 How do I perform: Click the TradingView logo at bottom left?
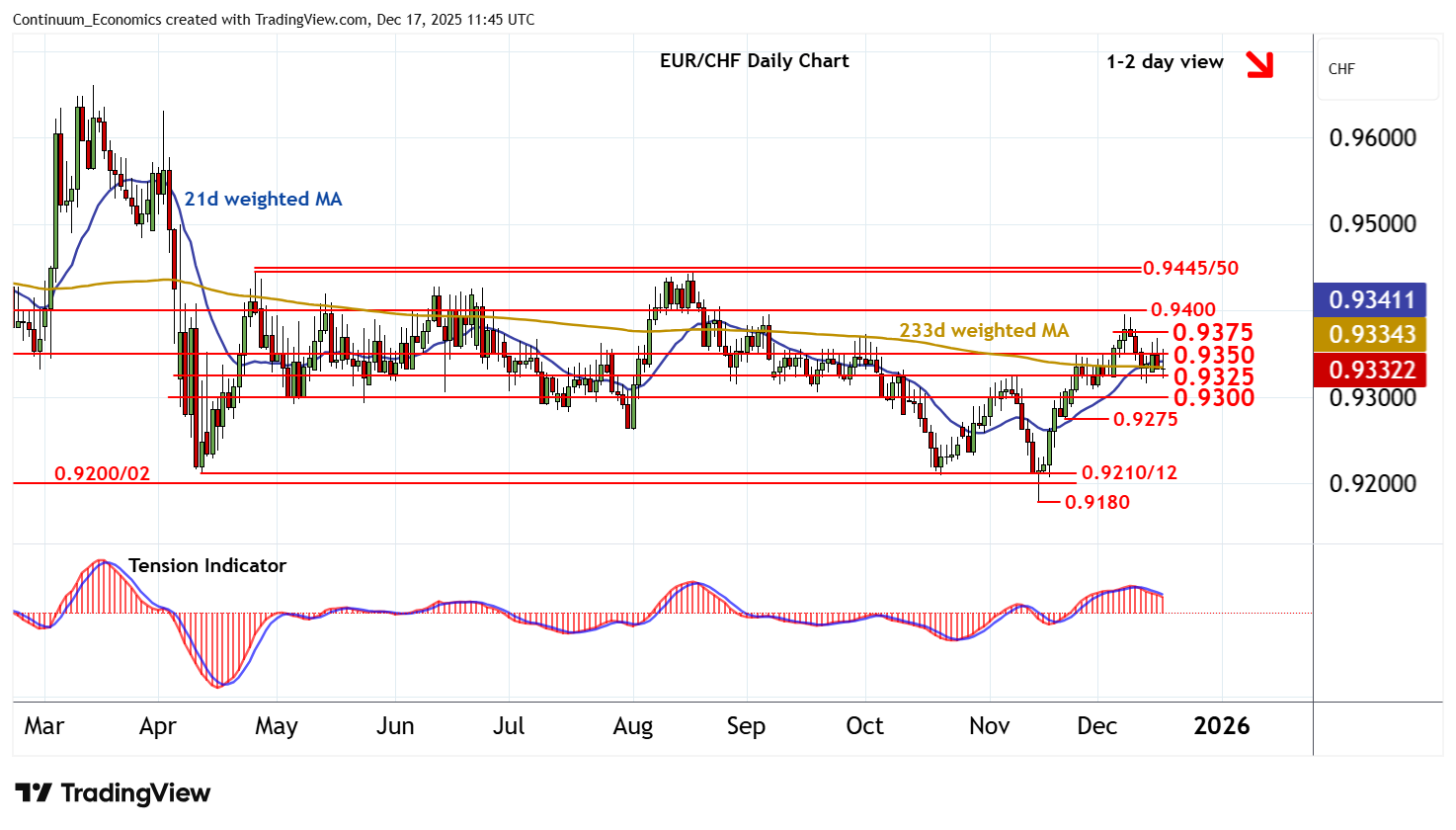(x=113, y=793)
